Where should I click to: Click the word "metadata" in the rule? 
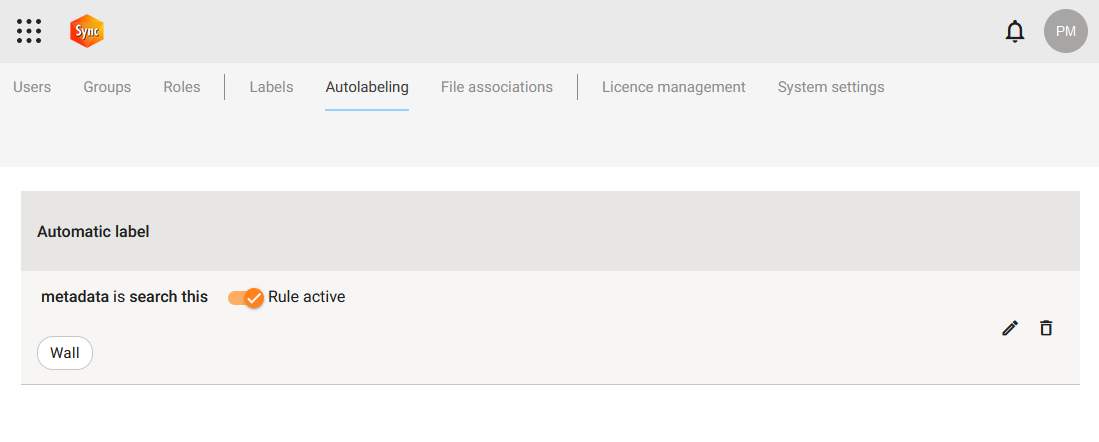(75, 297)
